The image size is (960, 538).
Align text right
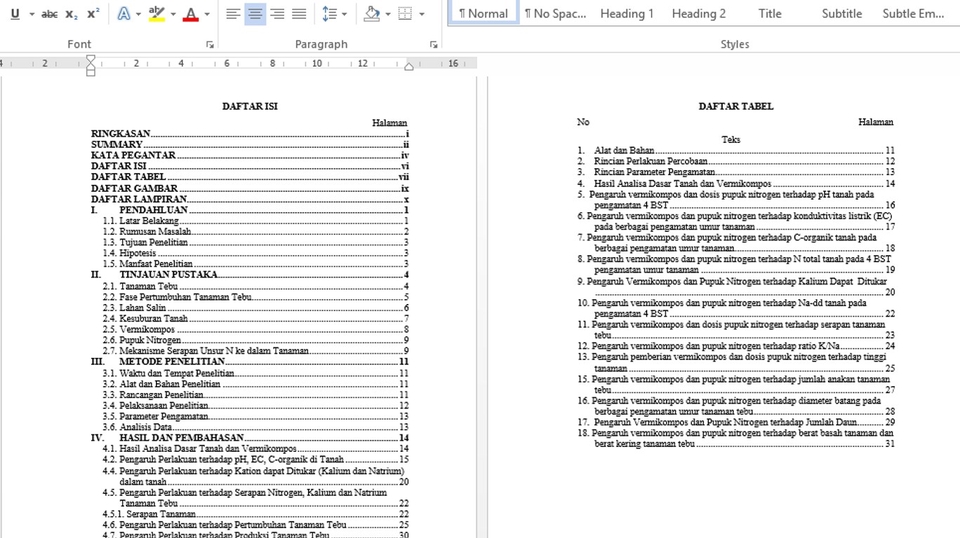(277, 13)
